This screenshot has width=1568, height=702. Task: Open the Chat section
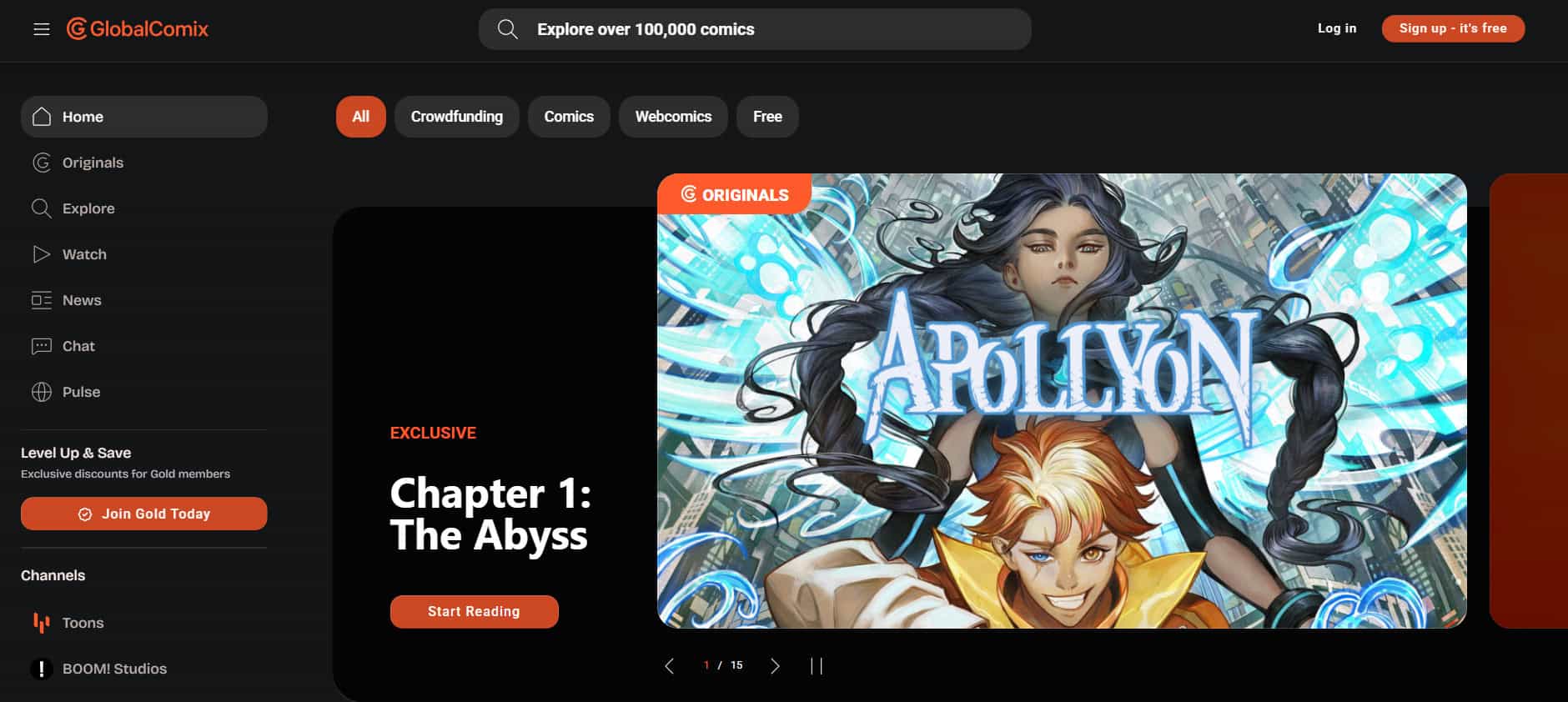tap(144, 346)
